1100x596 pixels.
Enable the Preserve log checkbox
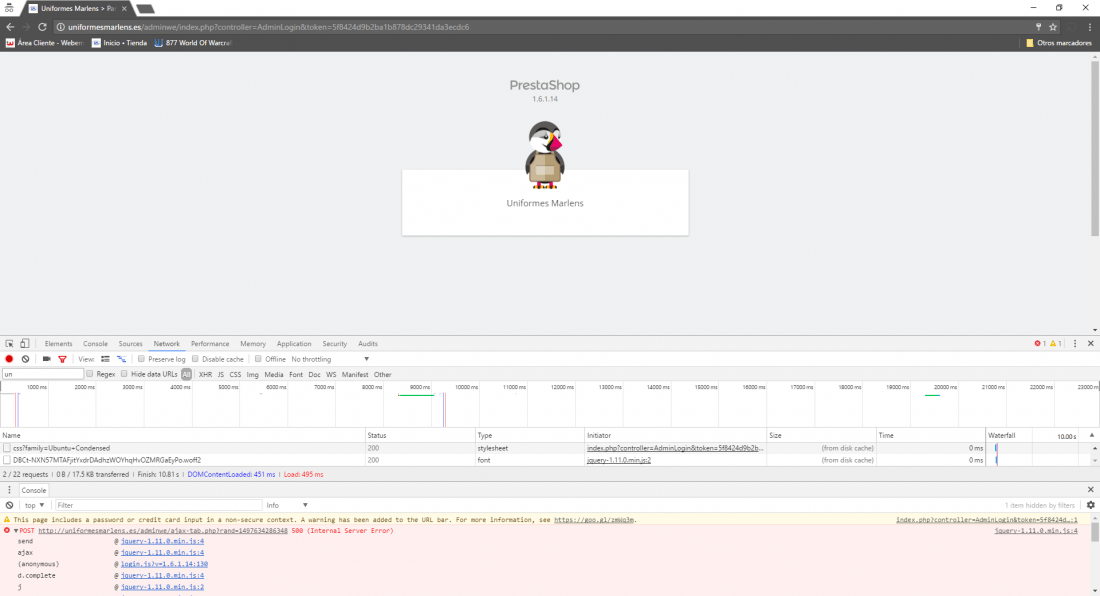click(x=141, y=359)
